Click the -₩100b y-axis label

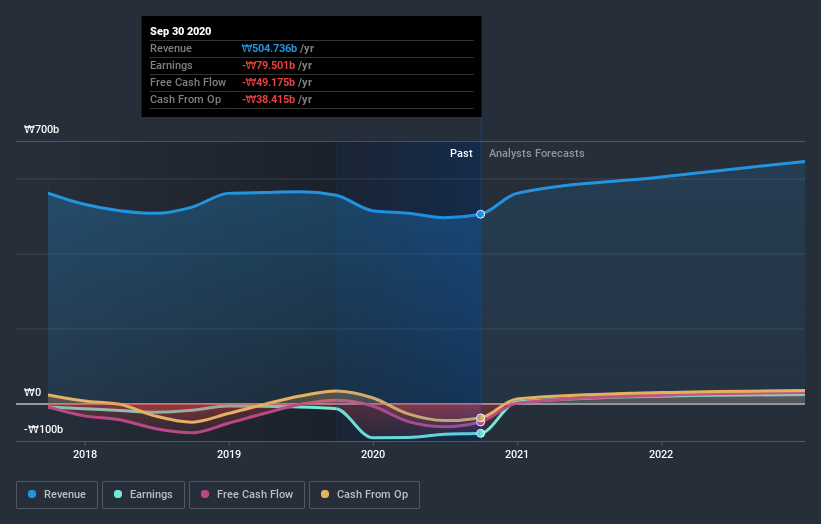[x=43, y=429]
